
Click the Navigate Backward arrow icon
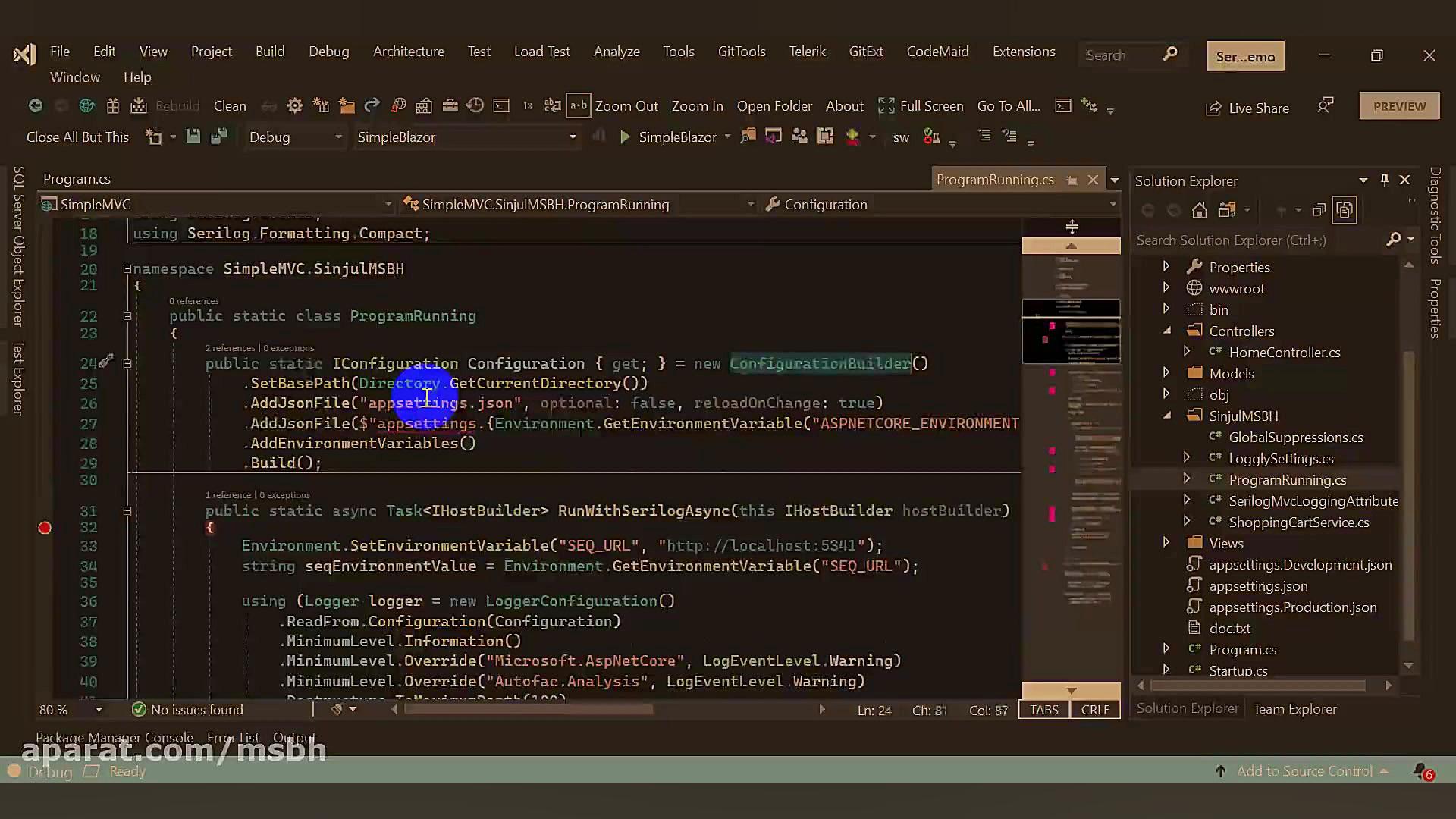click(x=36, y=106)
